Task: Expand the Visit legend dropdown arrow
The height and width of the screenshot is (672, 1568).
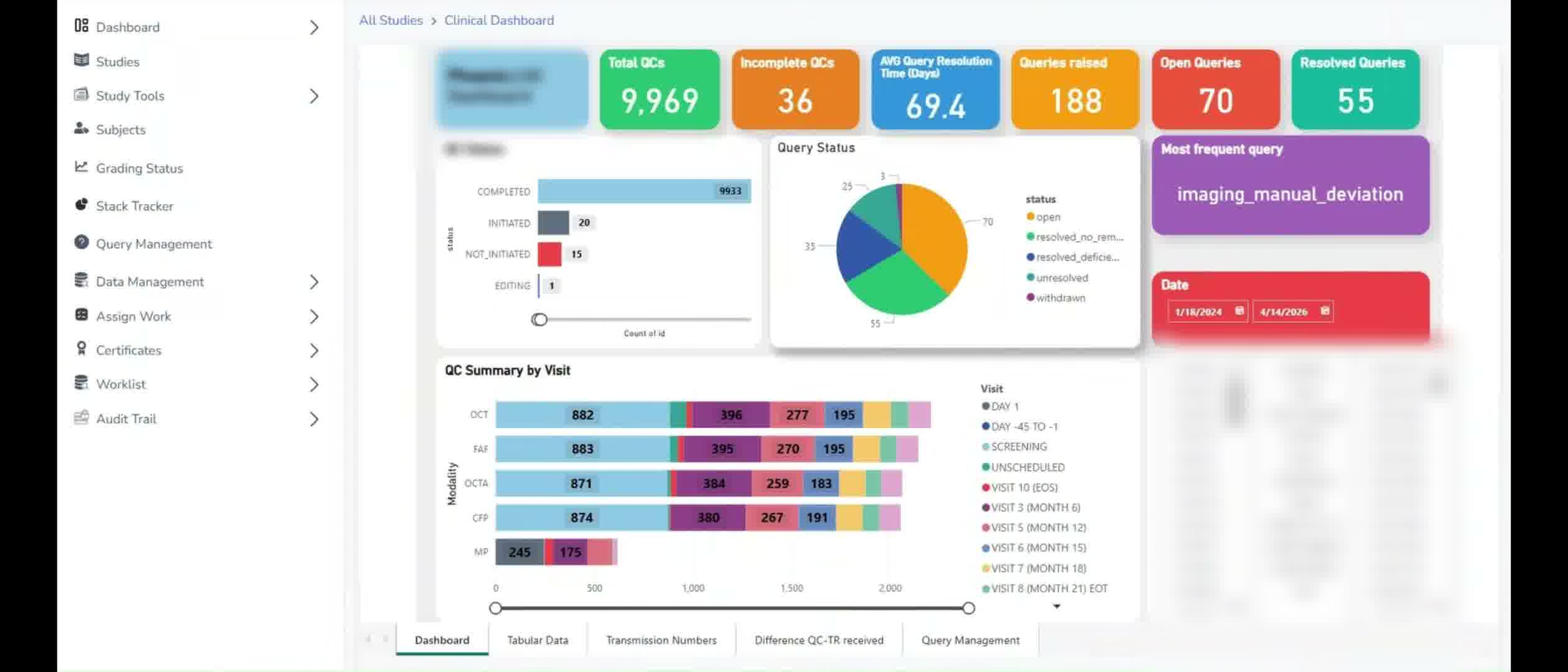Action: point(1056,605)
